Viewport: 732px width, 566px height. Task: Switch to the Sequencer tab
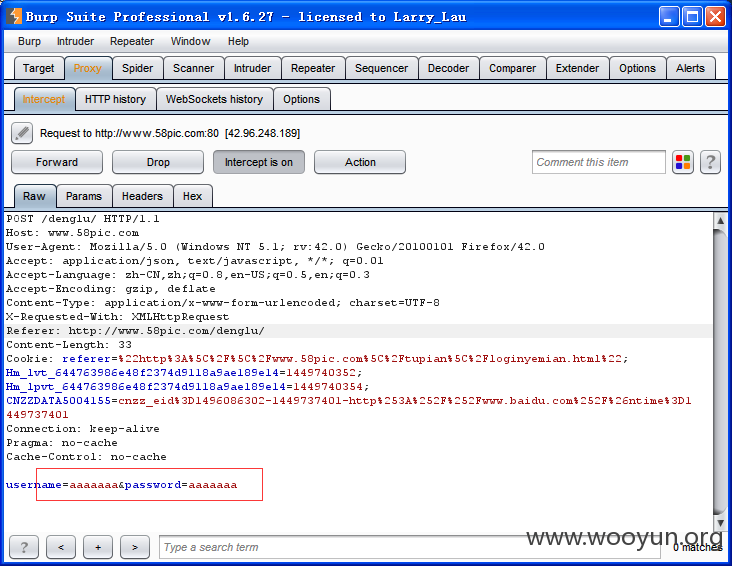click(381, 68)
